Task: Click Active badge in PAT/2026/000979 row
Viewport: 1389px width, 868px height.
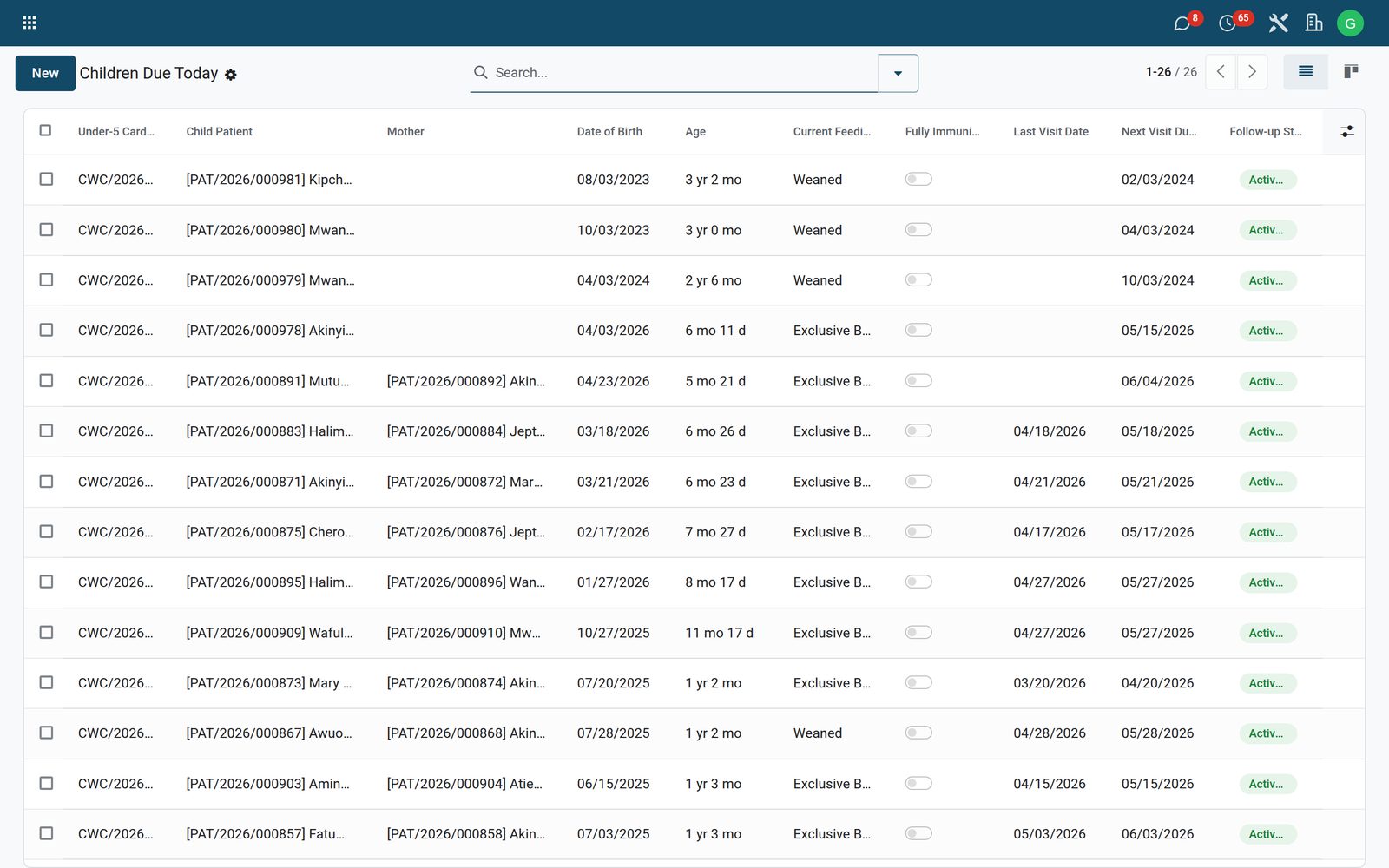Action: [x=1267, y=280]
